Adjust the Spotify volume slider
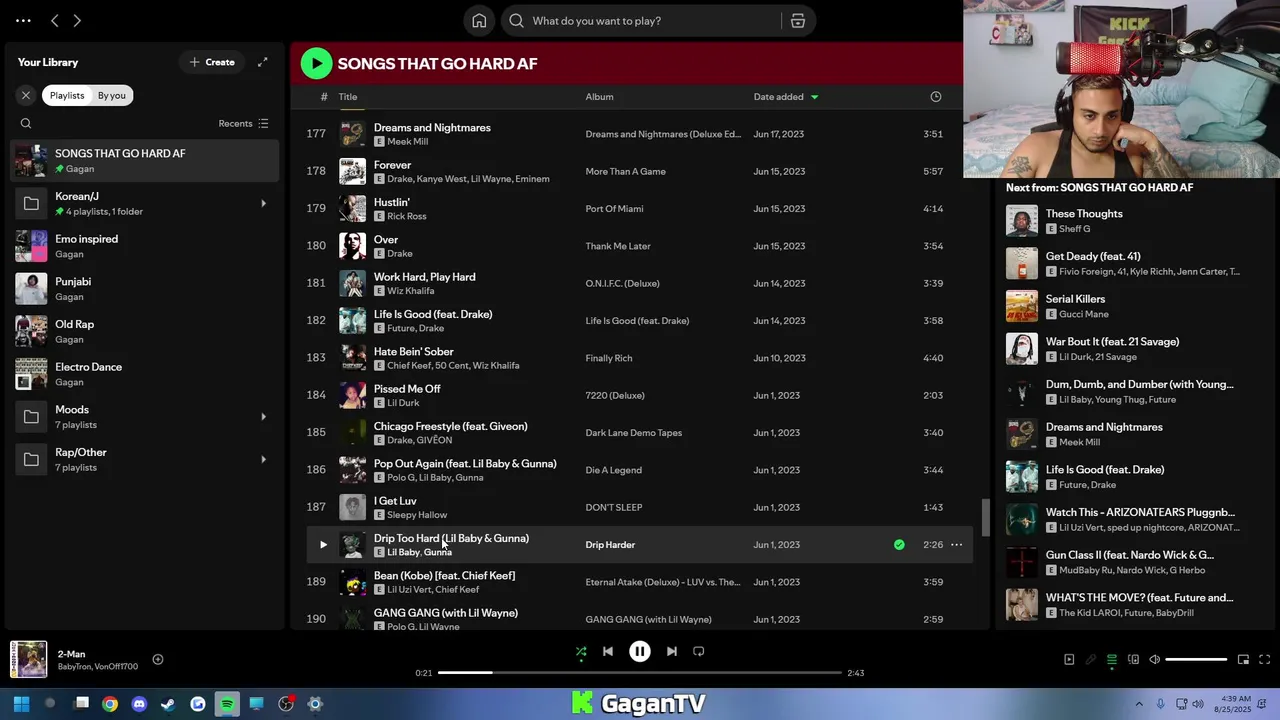The height and width of the screenshot is (720, 1280). click(1196, 659)
